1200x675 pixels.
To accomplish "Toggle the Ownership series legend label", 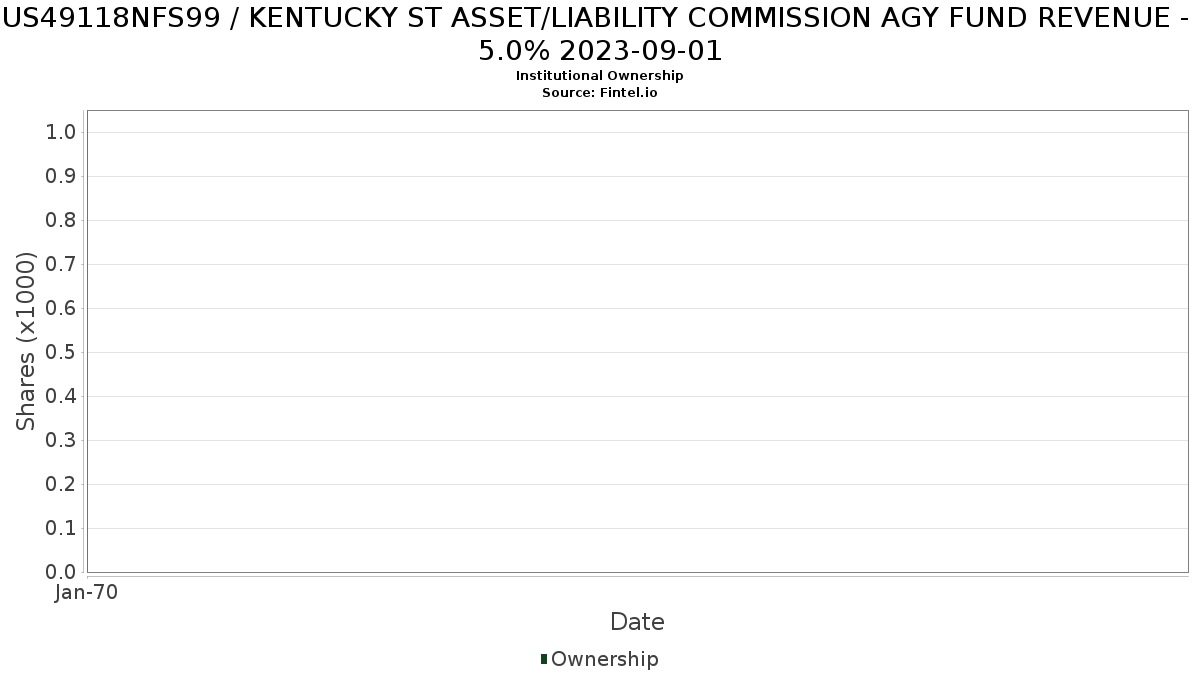I will click(x=604, y=659).
